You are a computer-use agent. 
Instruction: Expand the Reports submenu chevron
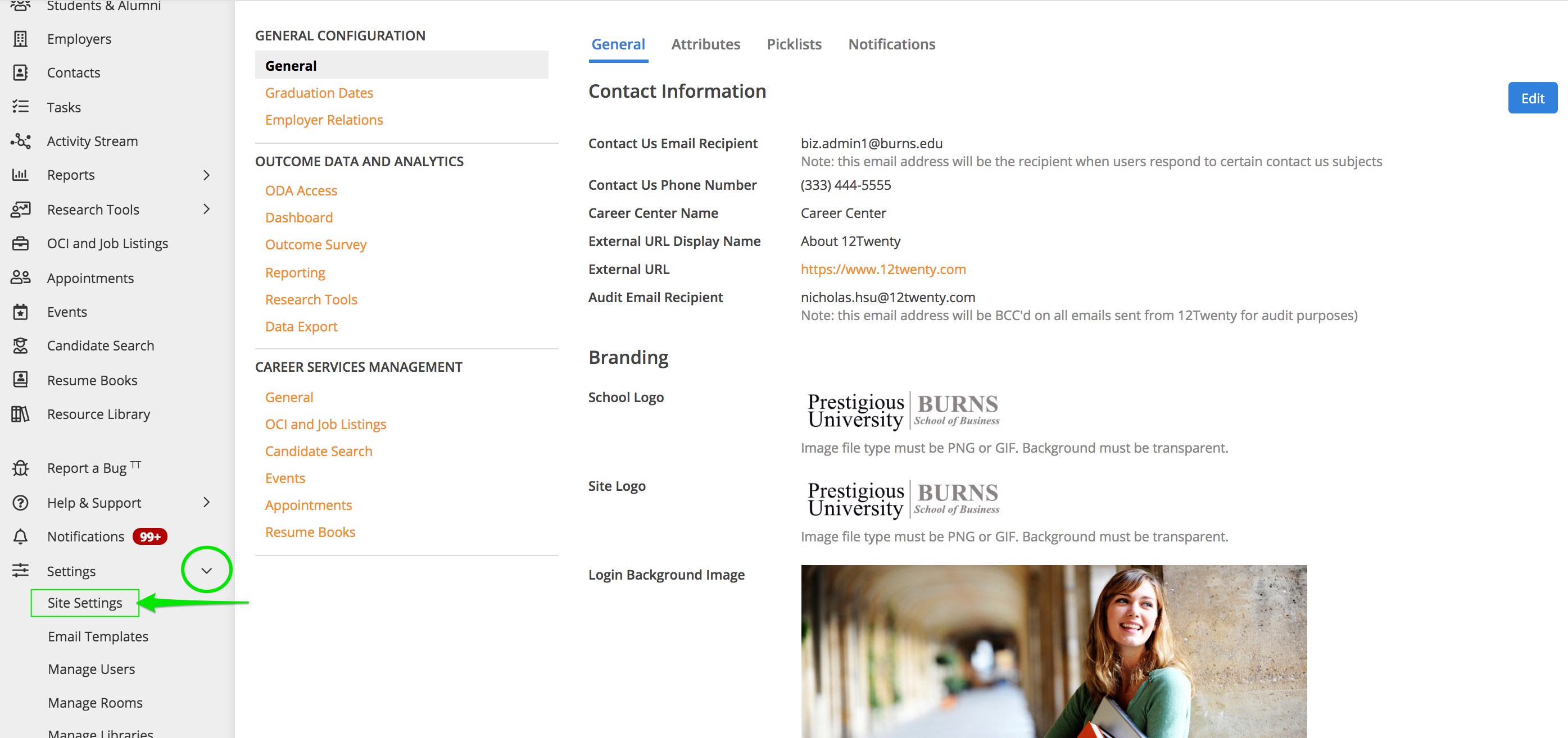tap(206, 175)
